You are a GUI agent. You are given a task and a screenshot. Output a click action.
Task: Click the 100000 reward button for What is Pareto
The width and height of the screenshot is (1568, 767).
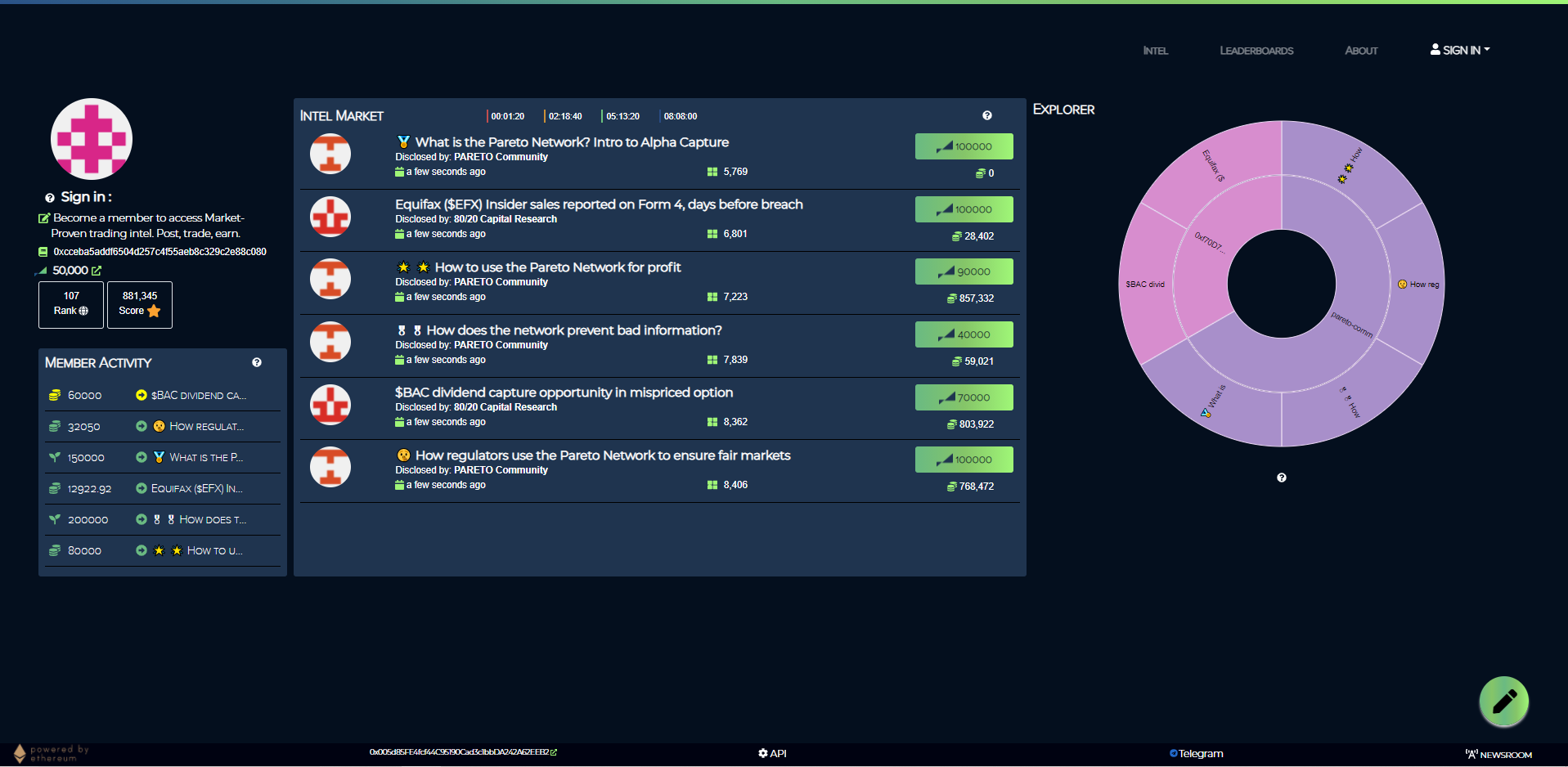coord(964,146)
